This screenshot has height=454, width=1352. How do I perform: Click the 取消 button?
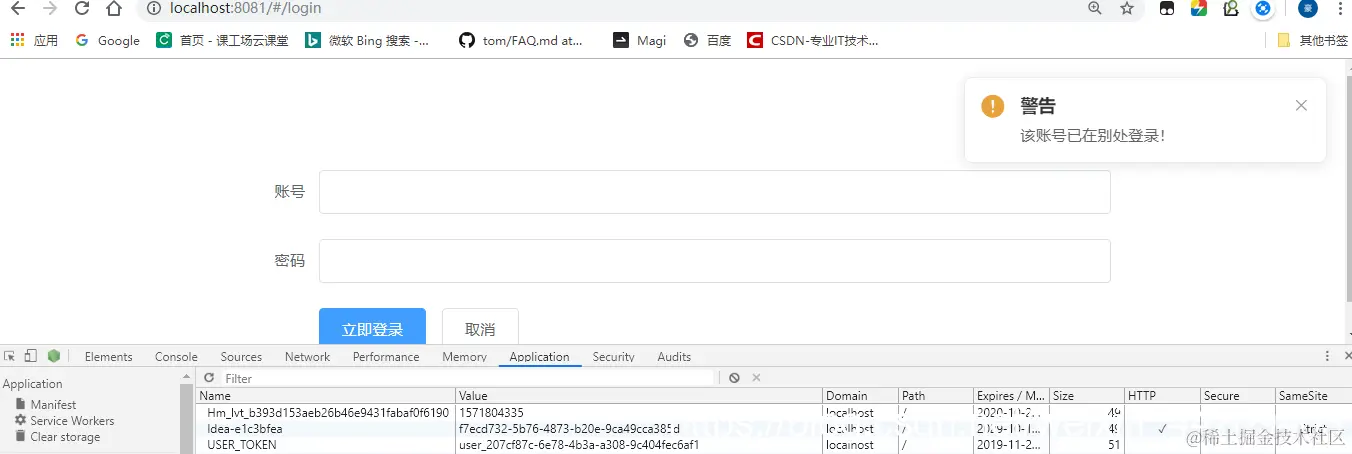480,328
